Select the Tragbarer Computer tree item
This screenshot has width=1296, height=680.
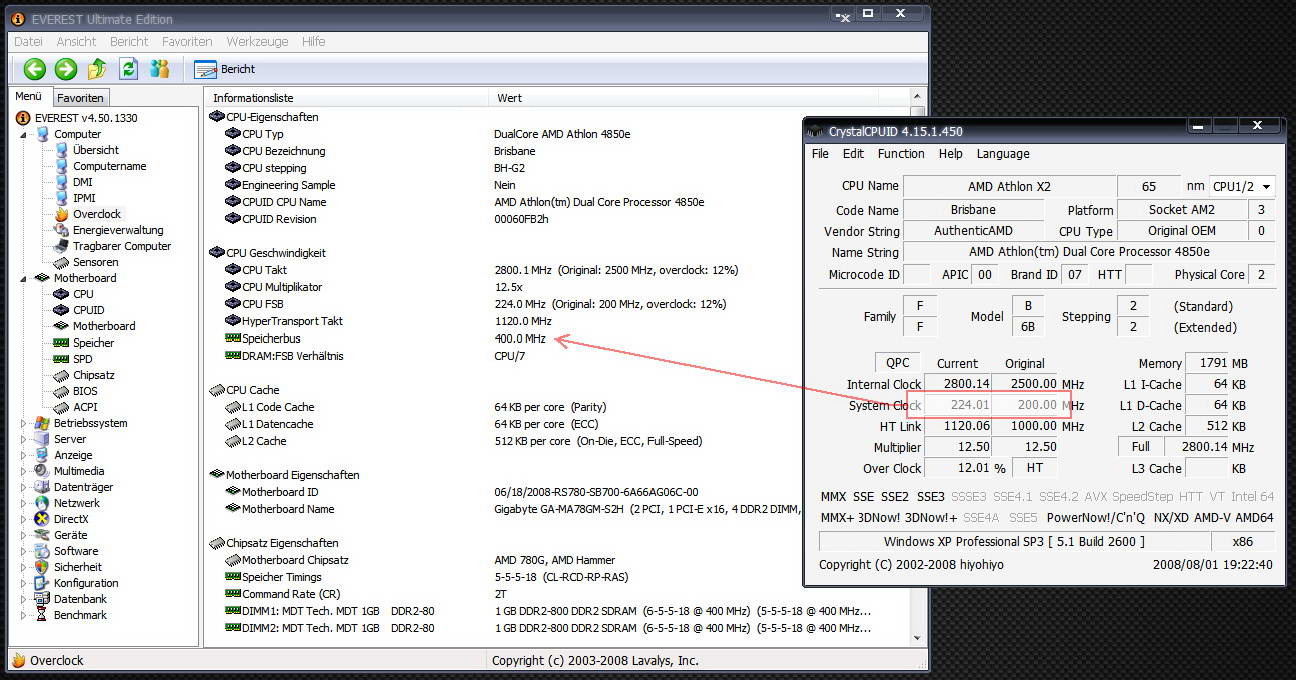tap(122, 246)
